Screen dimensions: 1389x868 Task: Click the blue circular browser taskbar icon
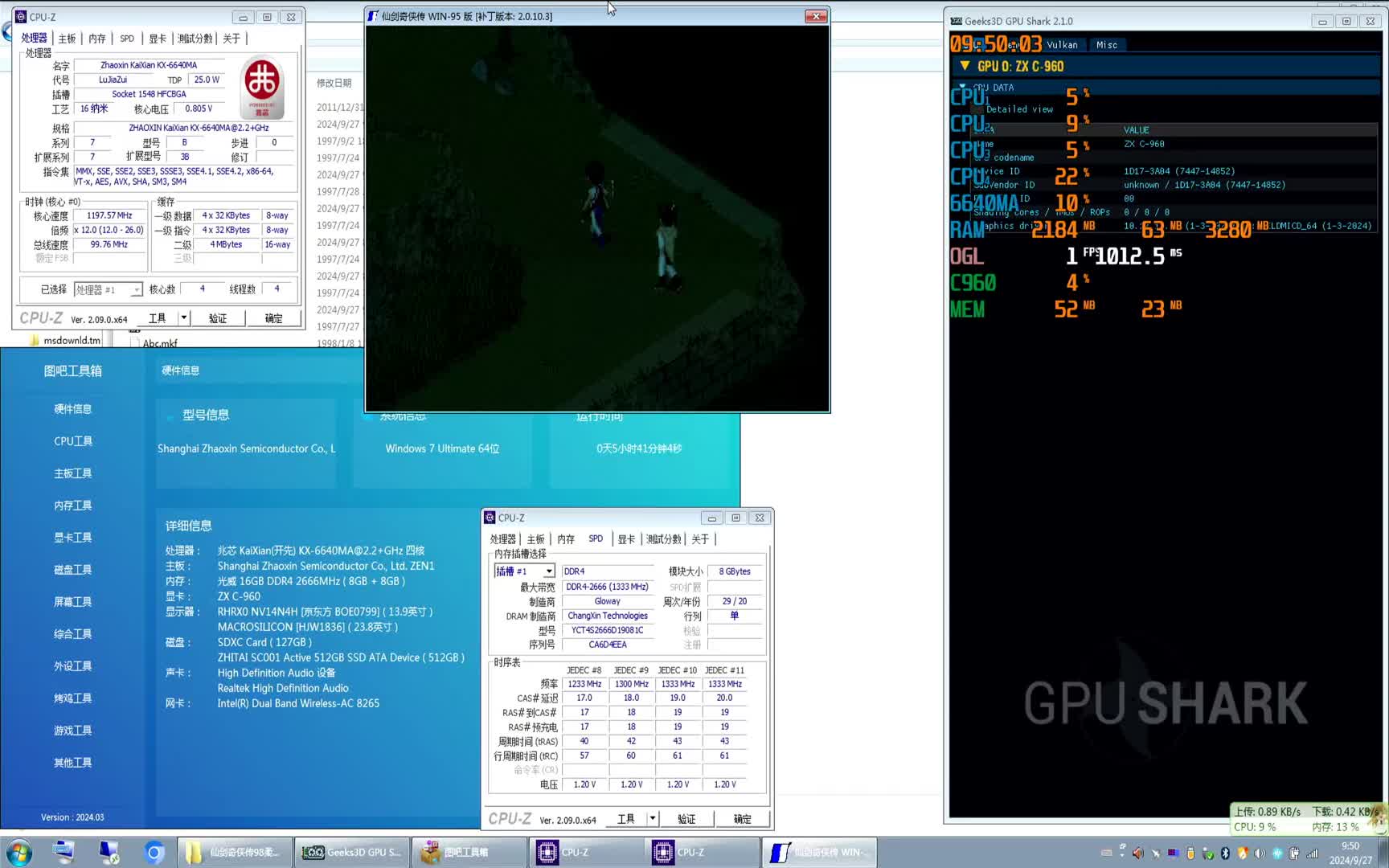[x=154, y=852]
